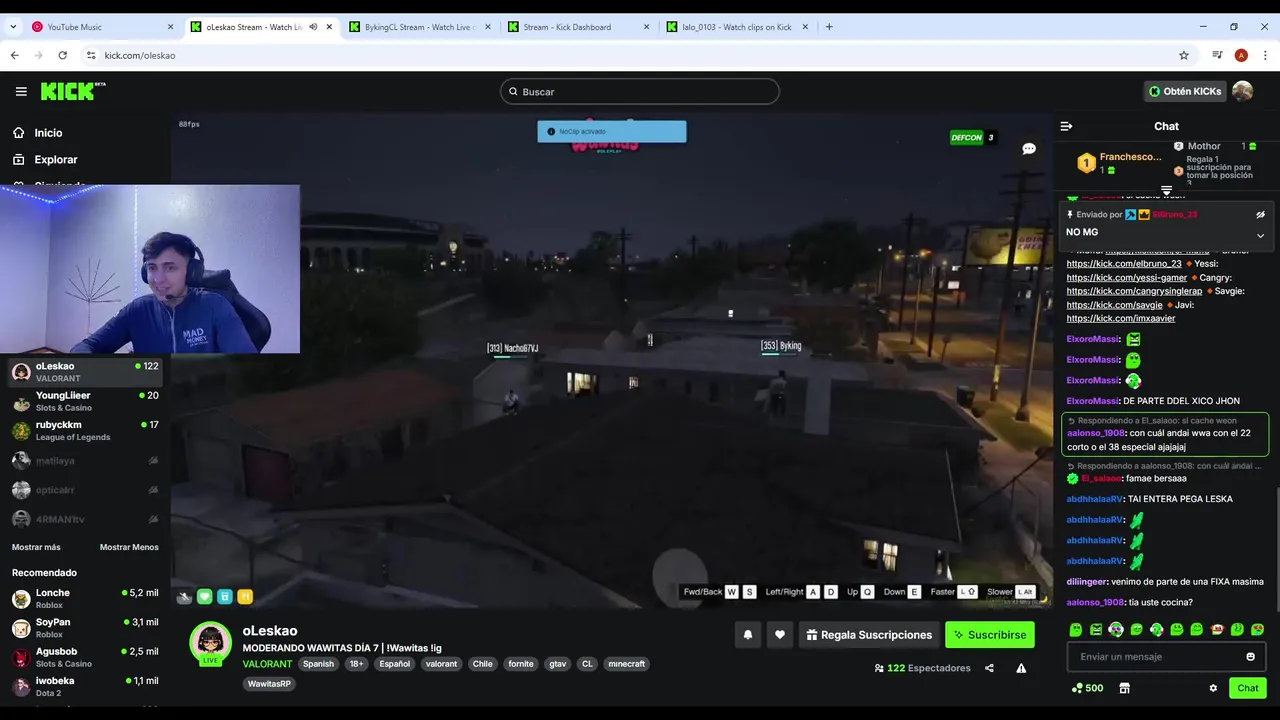Click the blue drink icon on video overlay
1280x720 pixels.
click(x=225, y=597)
